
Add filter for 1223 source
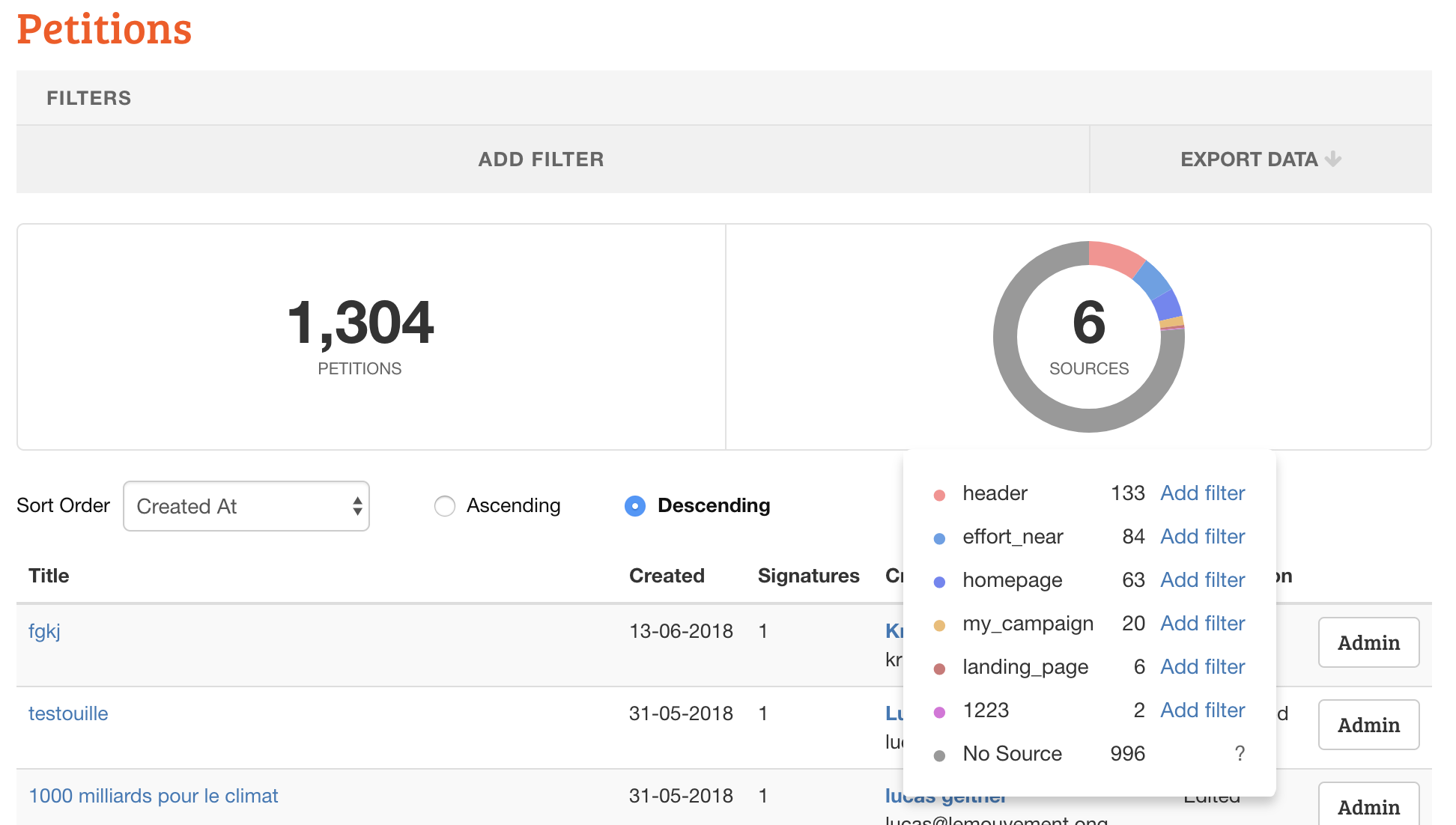[x=1202, y=710]
